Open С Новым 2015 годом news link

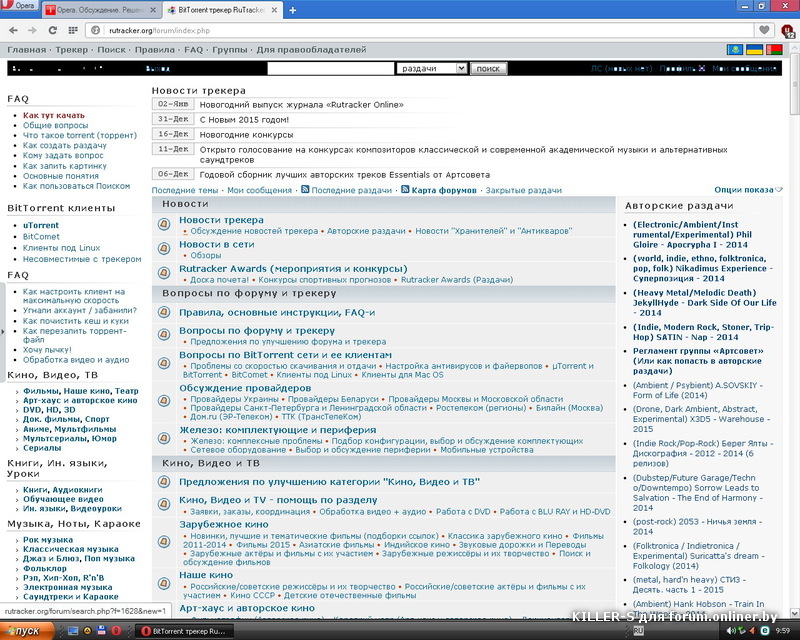point(244,119)
